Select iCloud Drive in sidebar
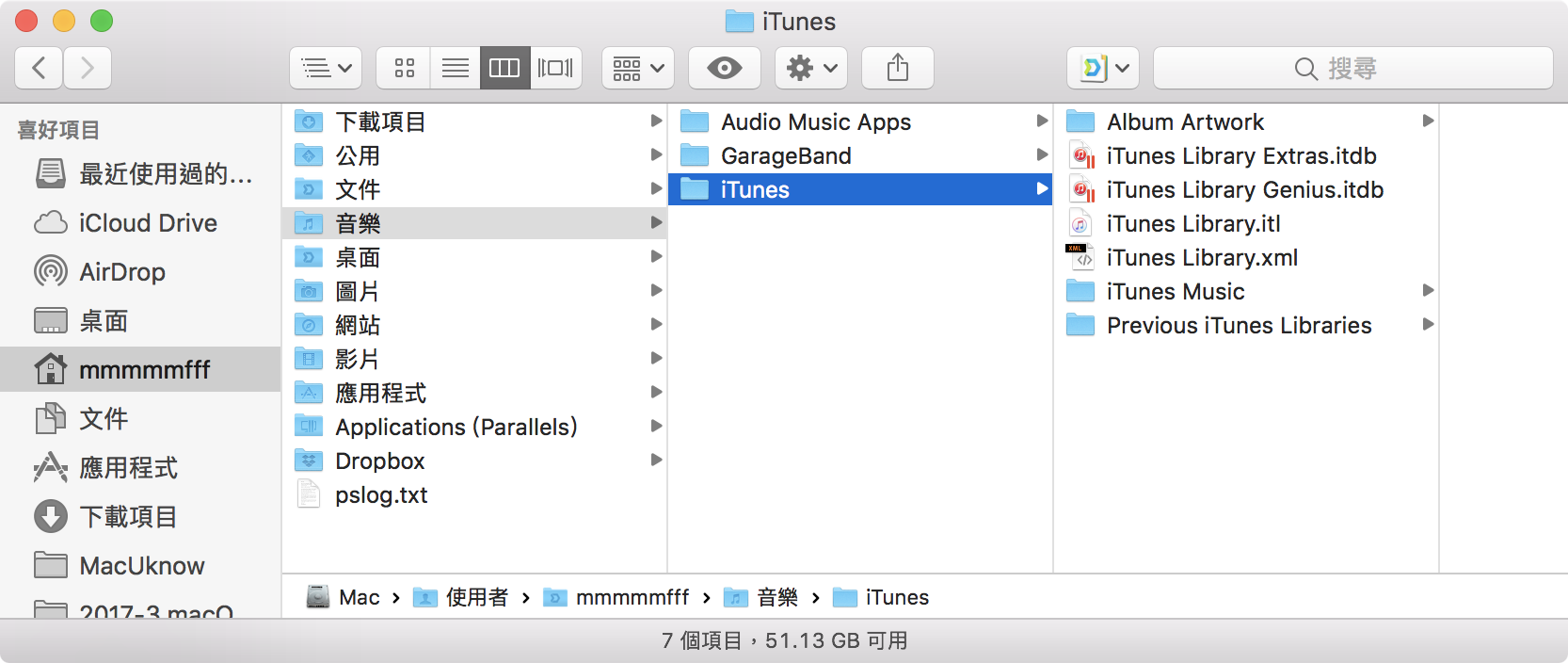The image size is (1568, 663). click(141, 222)
